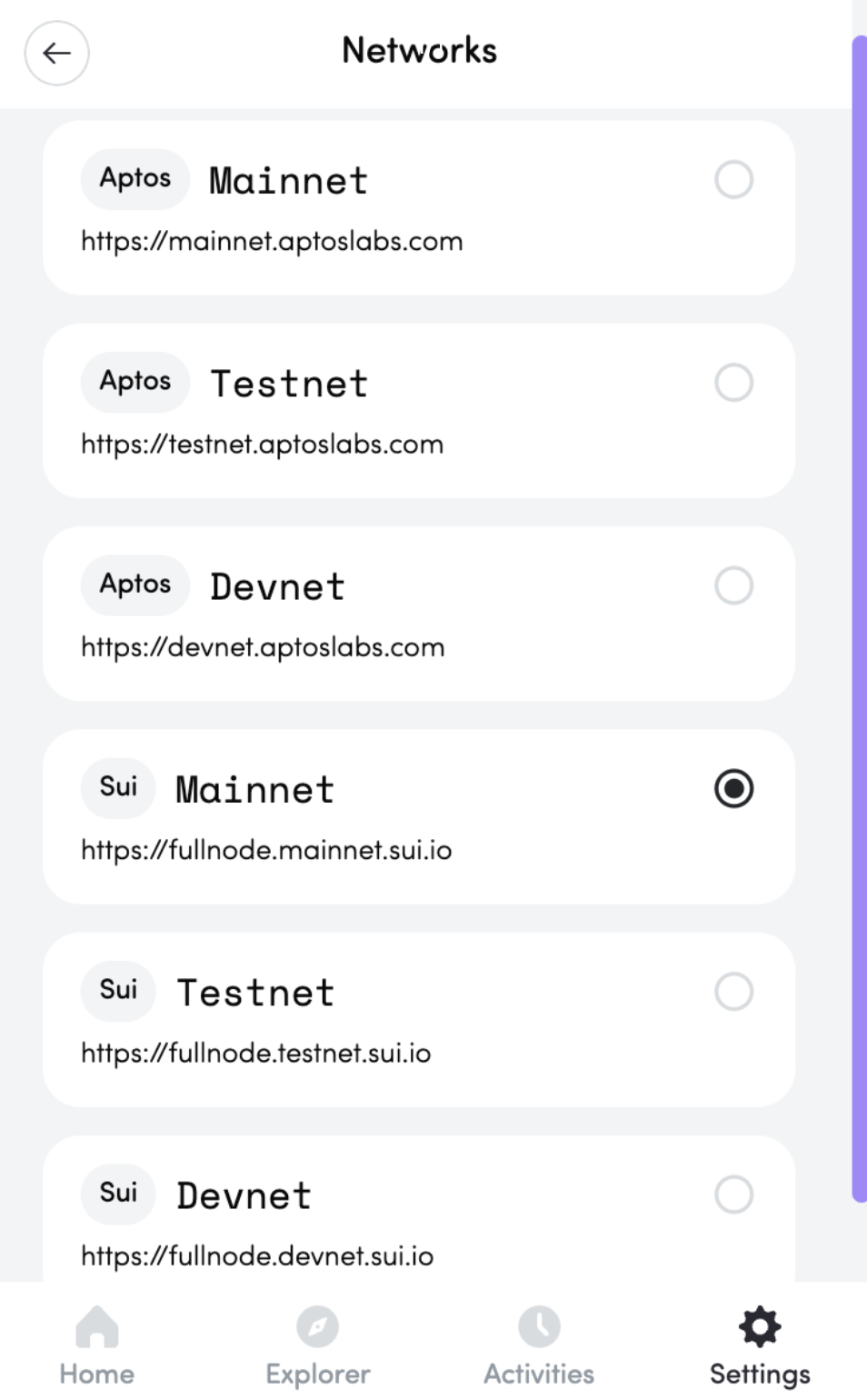The width and height of the screenshot is (867, 1400).
Task: Click the Networks page title
Action: pos(419,51)
